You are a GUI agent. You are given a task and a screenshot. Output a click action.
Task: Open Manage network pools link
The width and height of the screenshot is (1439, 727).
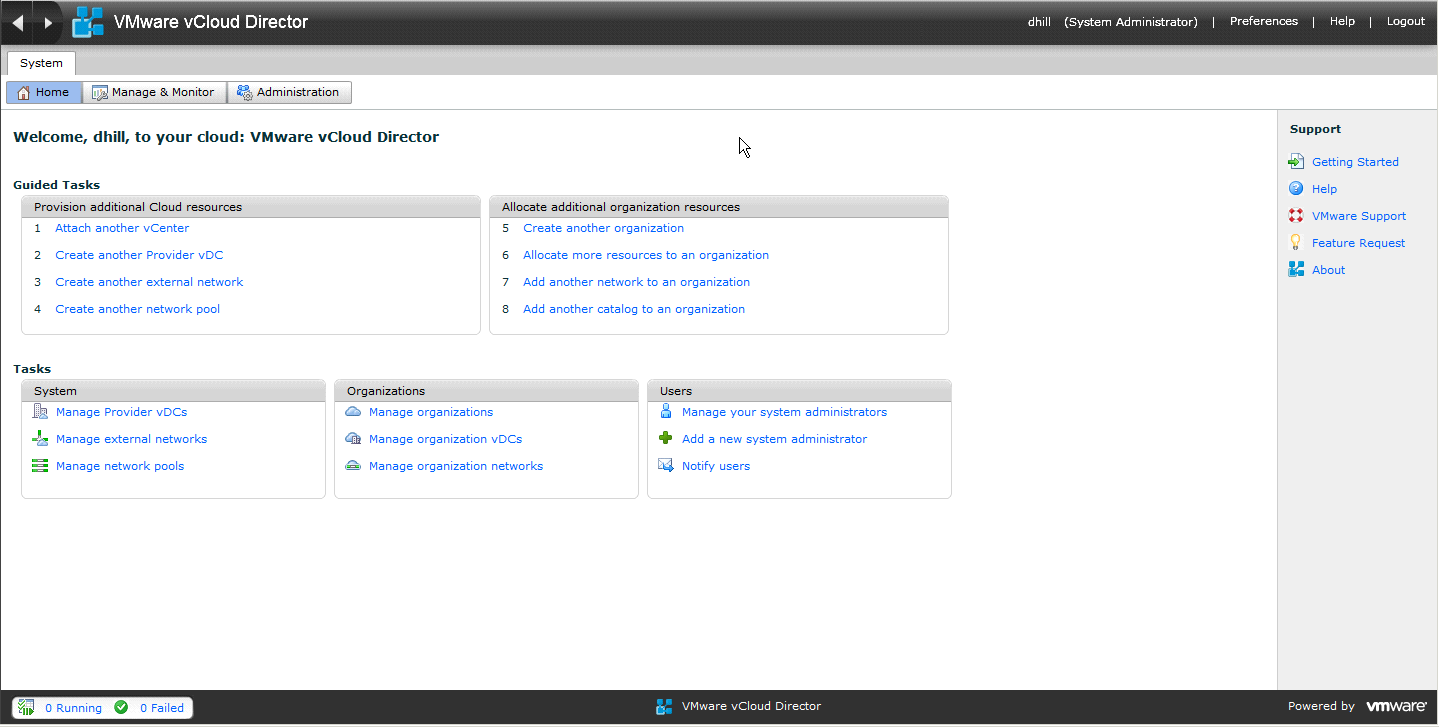point(120,466)
